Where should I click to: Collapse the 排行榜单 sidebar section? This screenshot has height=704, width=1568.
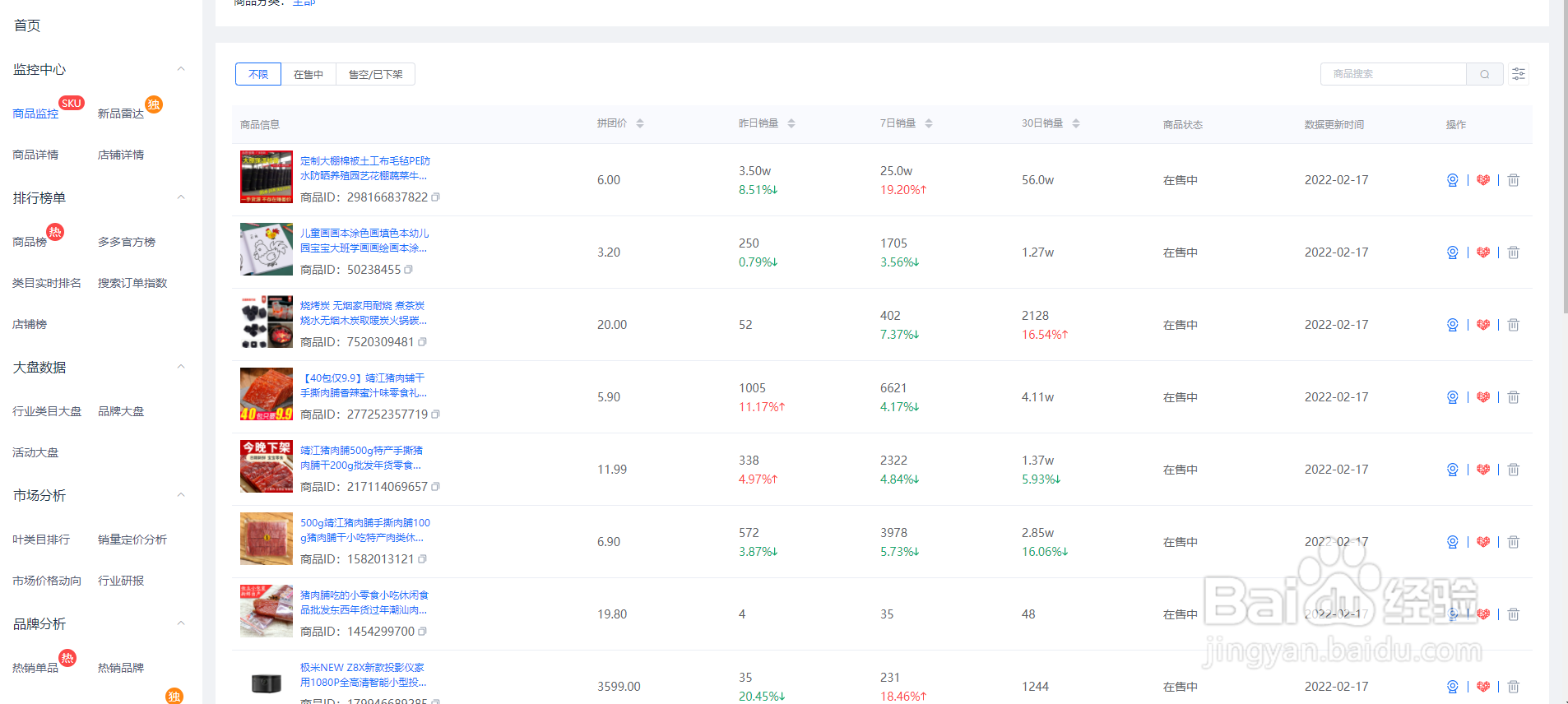[181, 197]
